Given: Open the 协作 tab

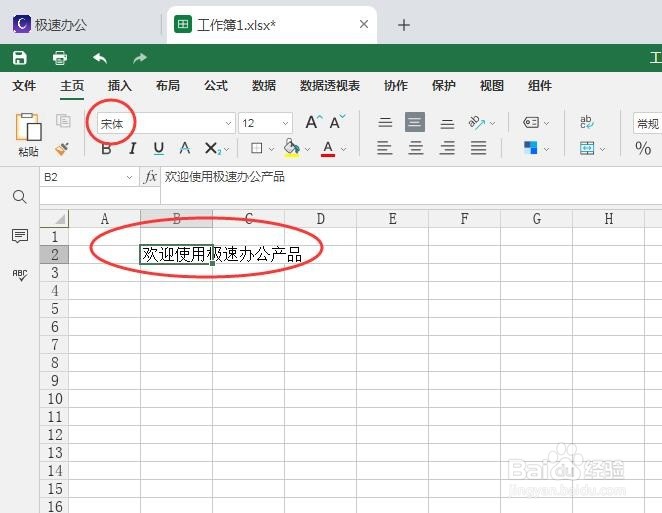Looking at the screenshot, I should 396,86.
